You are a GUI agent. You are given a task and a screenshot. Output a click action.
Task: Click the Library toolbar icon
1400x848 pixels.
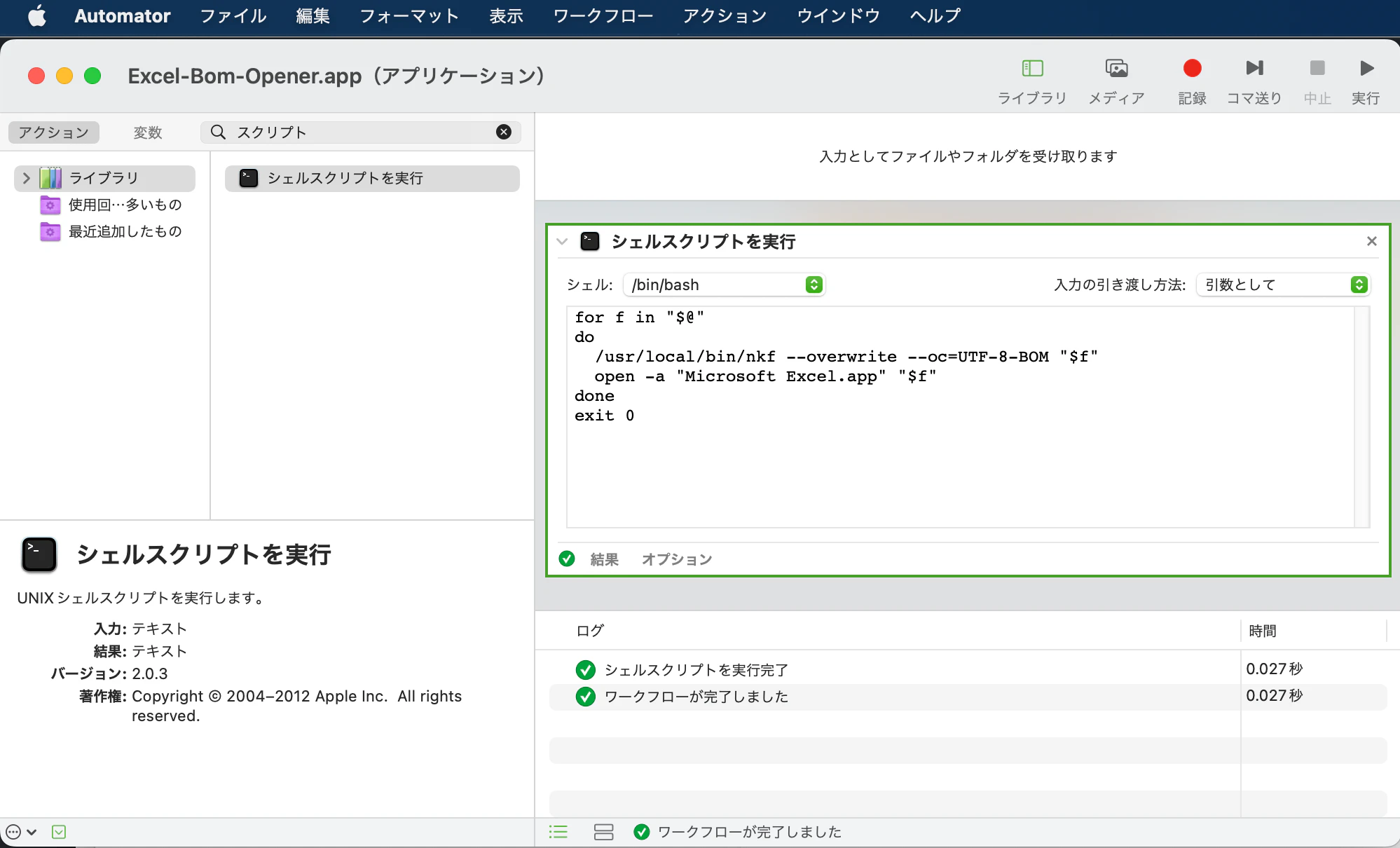click(1032, 69)
